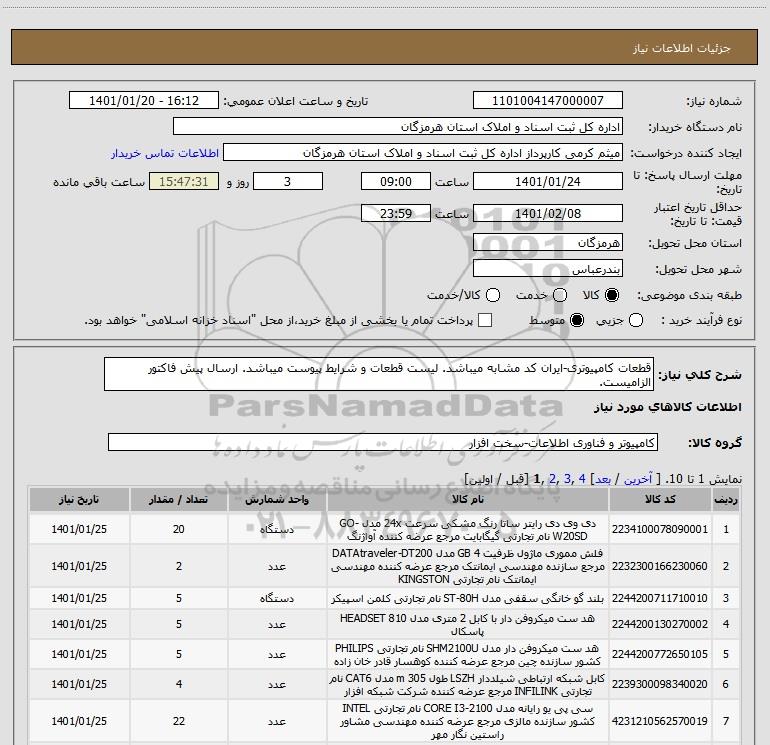Viewport: 770px width, 745px height.
Task: Click the جزئیات اطلاعات نیاز page header
Action: click(682, 48)
